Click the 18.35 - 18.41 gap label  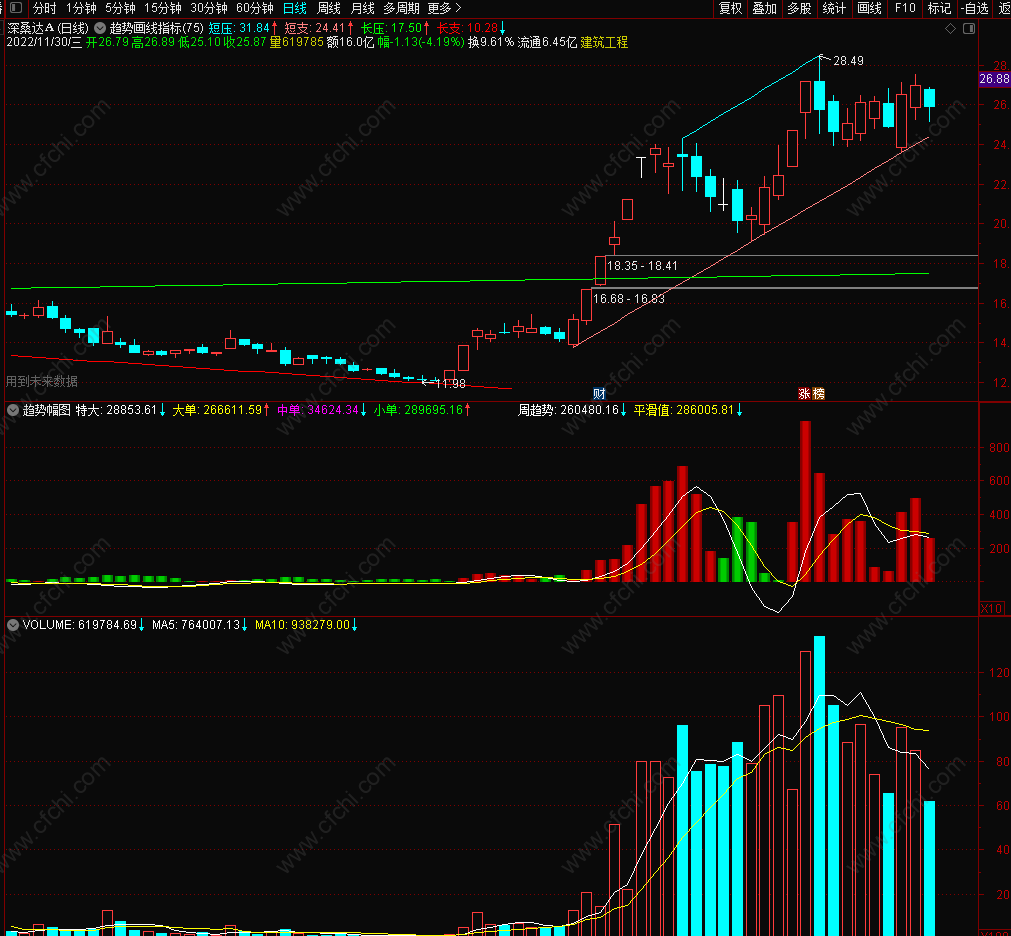click(642, 266)
